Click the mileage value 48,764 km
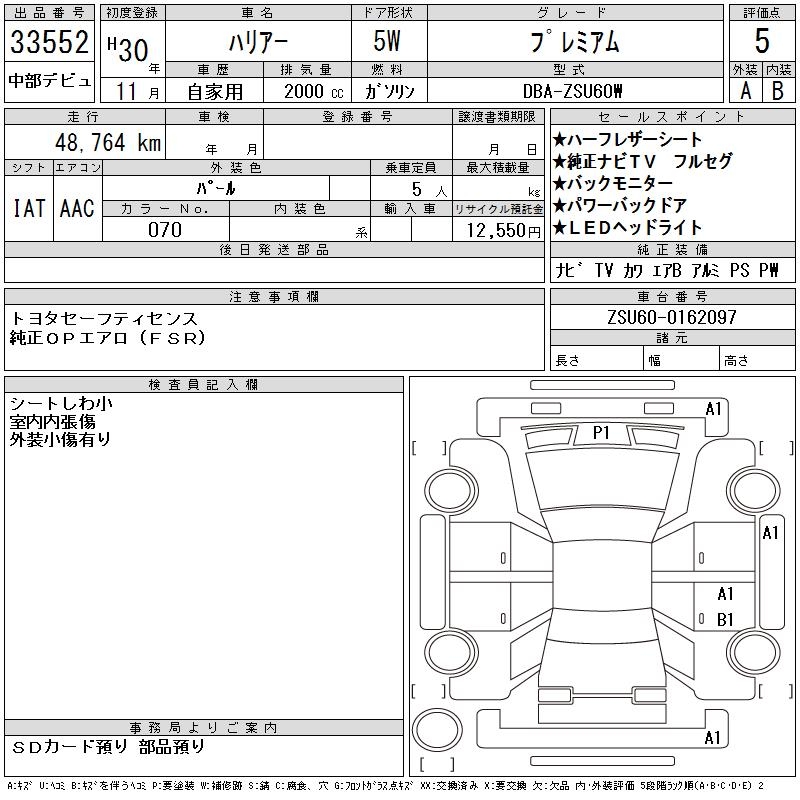 tap(108, 142)
